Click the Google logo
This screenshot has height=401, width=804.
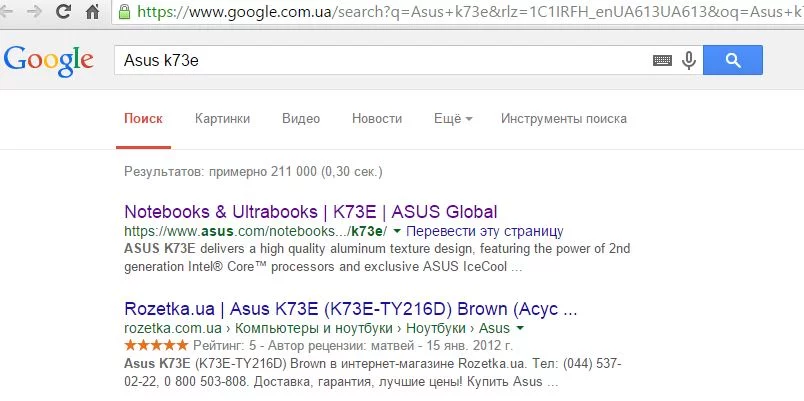[x=48, y=60]
